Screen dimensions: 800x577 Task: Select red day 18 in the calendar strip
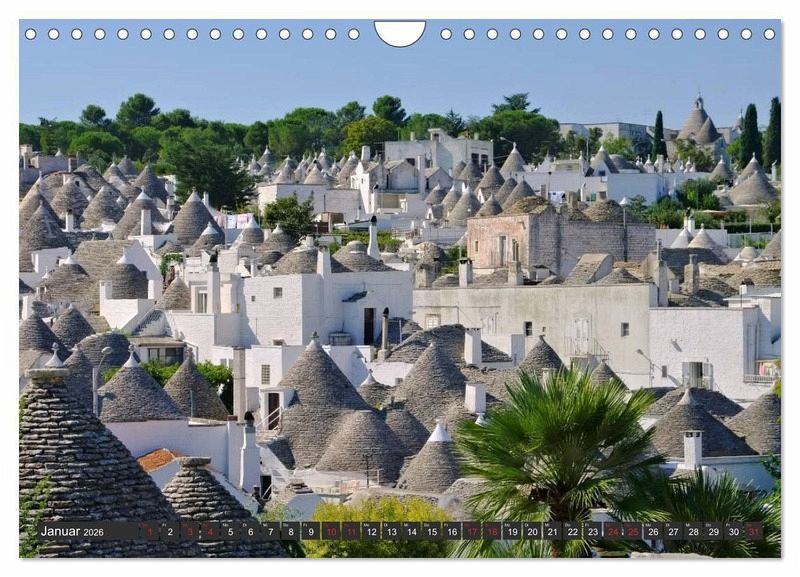point(492,531)
